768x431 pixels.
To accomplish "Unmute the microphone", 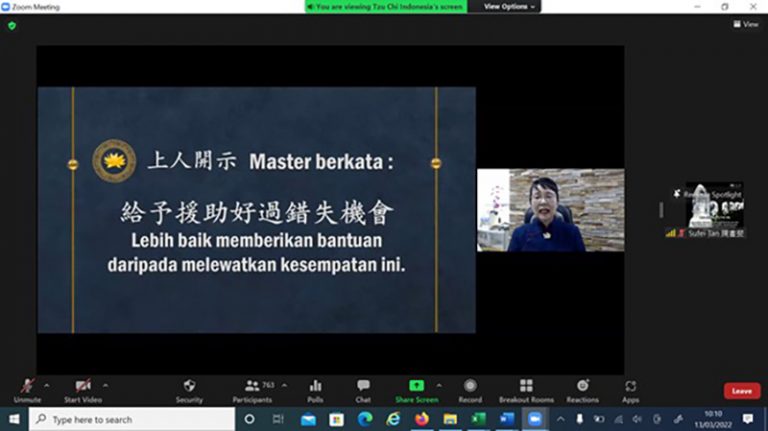I will point(27,386).
